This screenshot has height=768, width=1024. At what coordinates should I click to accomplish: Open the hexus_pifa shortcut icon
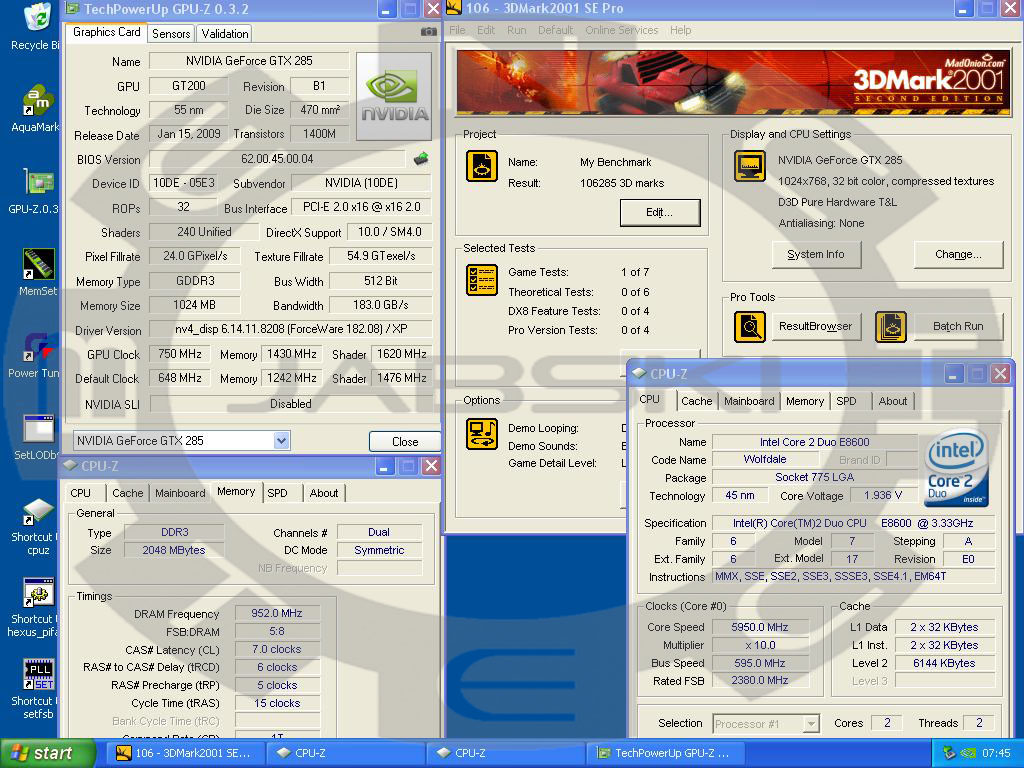38,593
